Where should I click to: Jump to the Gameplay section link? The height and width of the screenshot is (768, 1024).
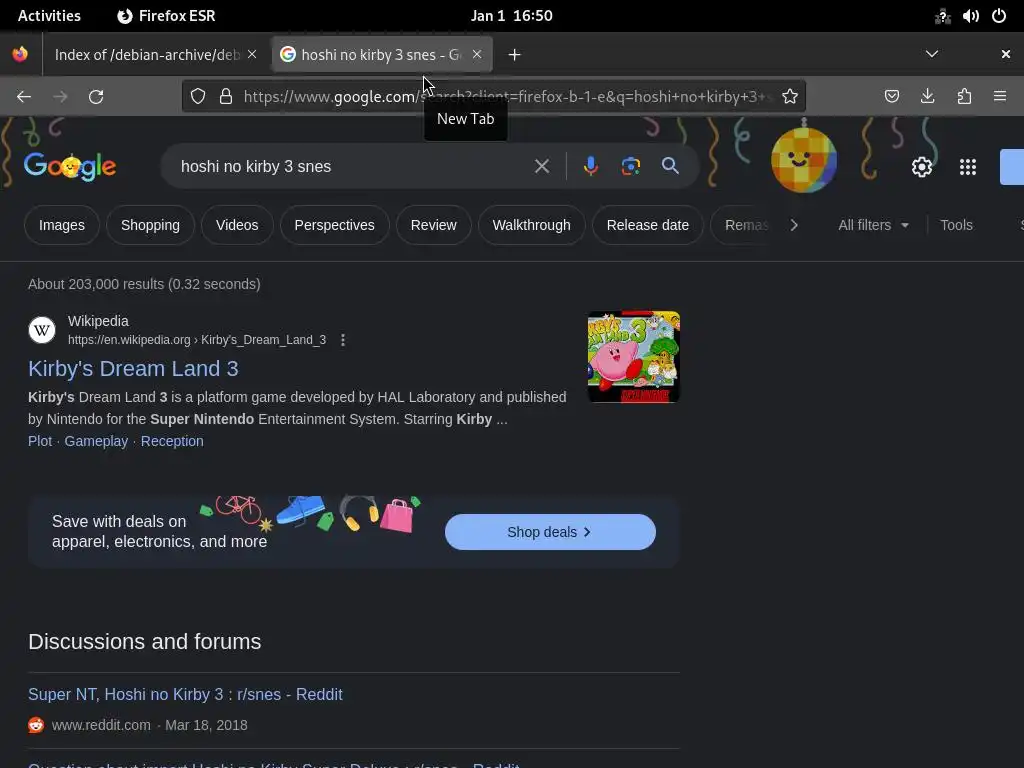tap(96, 441)
